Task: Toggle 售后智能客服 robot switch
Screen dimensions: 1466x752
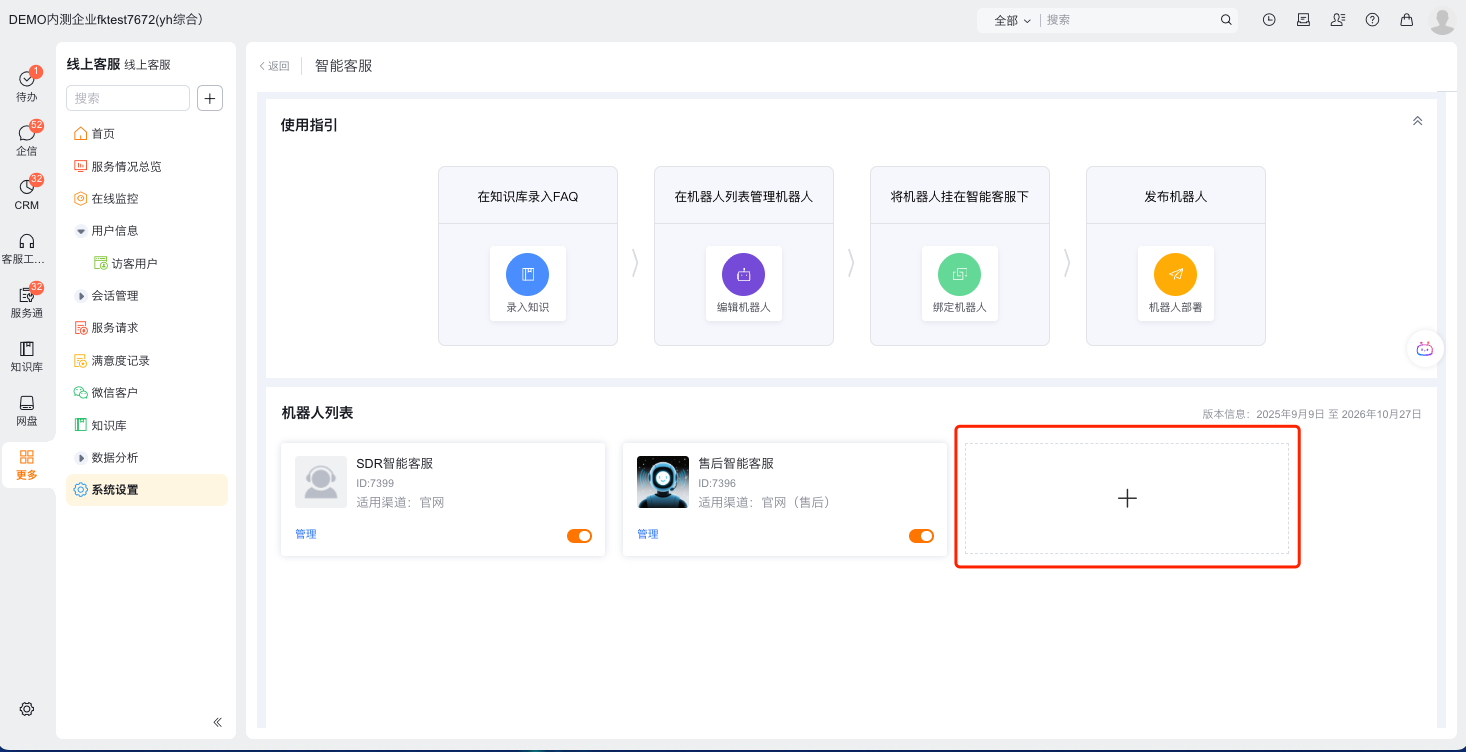Action: pos(922,536)
